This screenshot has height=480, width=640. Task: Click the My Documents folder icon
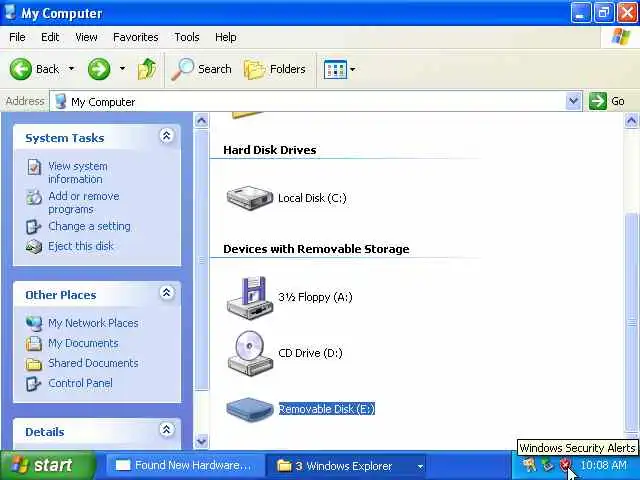[x=33, y=343]
